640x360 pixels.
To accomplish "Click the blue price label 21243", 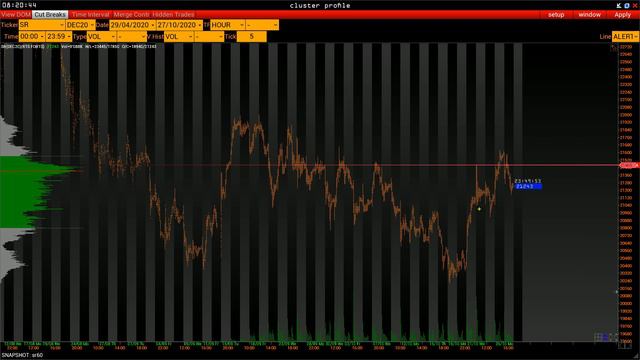I will tap(528, 186).
